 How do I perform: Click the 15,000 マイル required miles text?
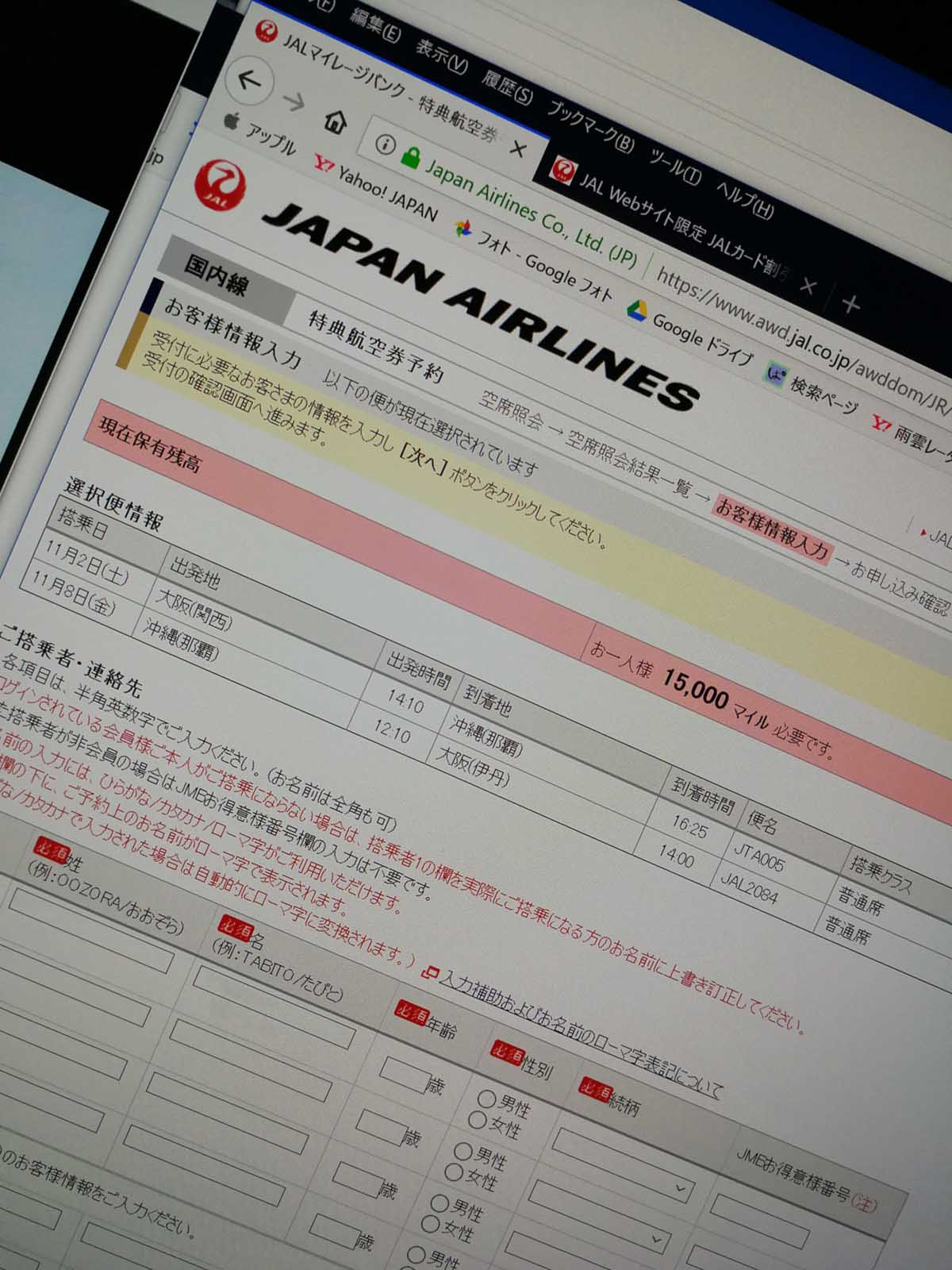[716, 701]
